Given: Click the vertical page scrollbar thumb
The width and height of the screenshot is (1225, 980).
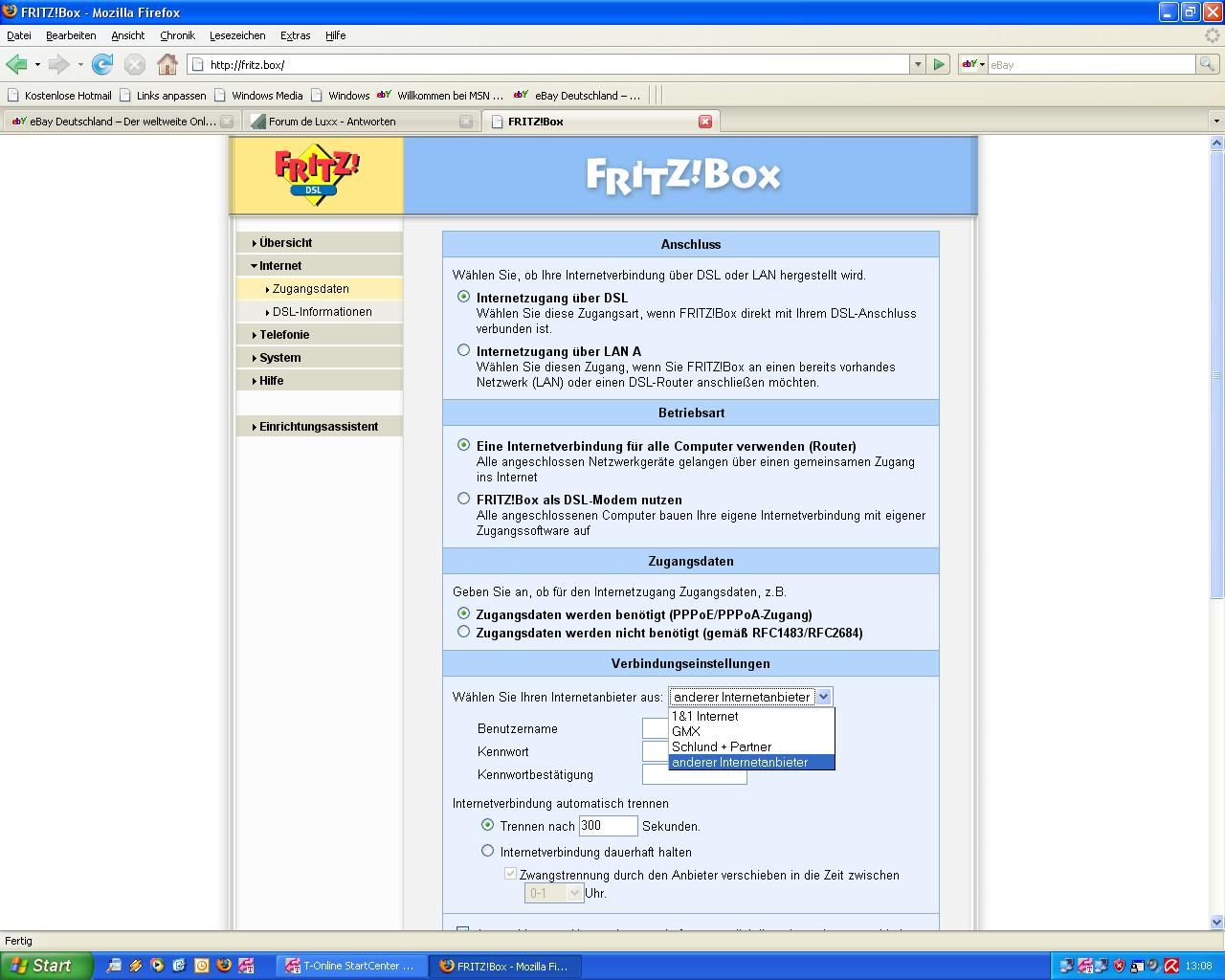Looking at the screenshot, I should (1216, 375).
